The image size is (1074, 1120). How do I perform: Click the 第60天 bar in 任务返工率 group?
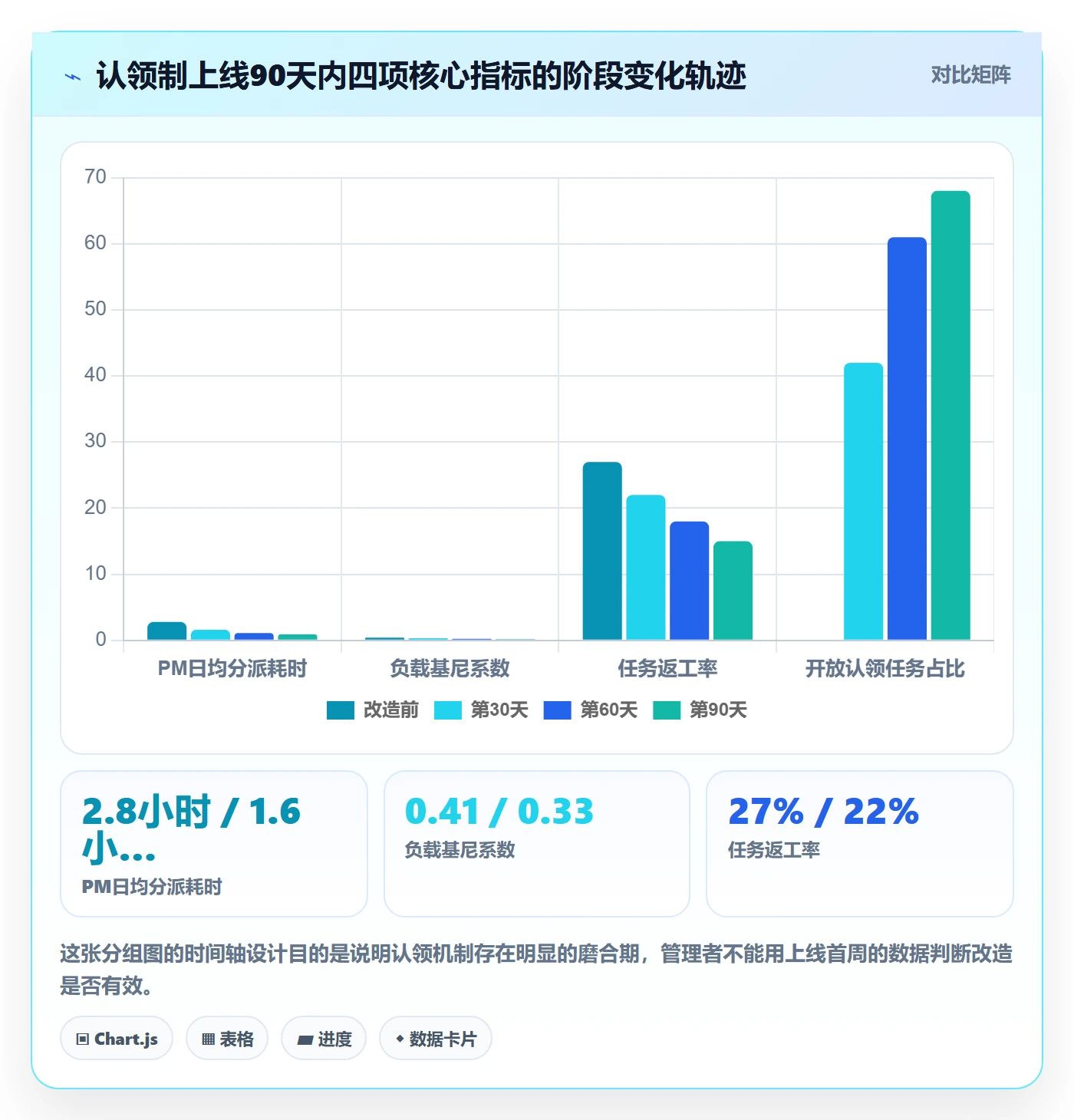pos(690,581)
